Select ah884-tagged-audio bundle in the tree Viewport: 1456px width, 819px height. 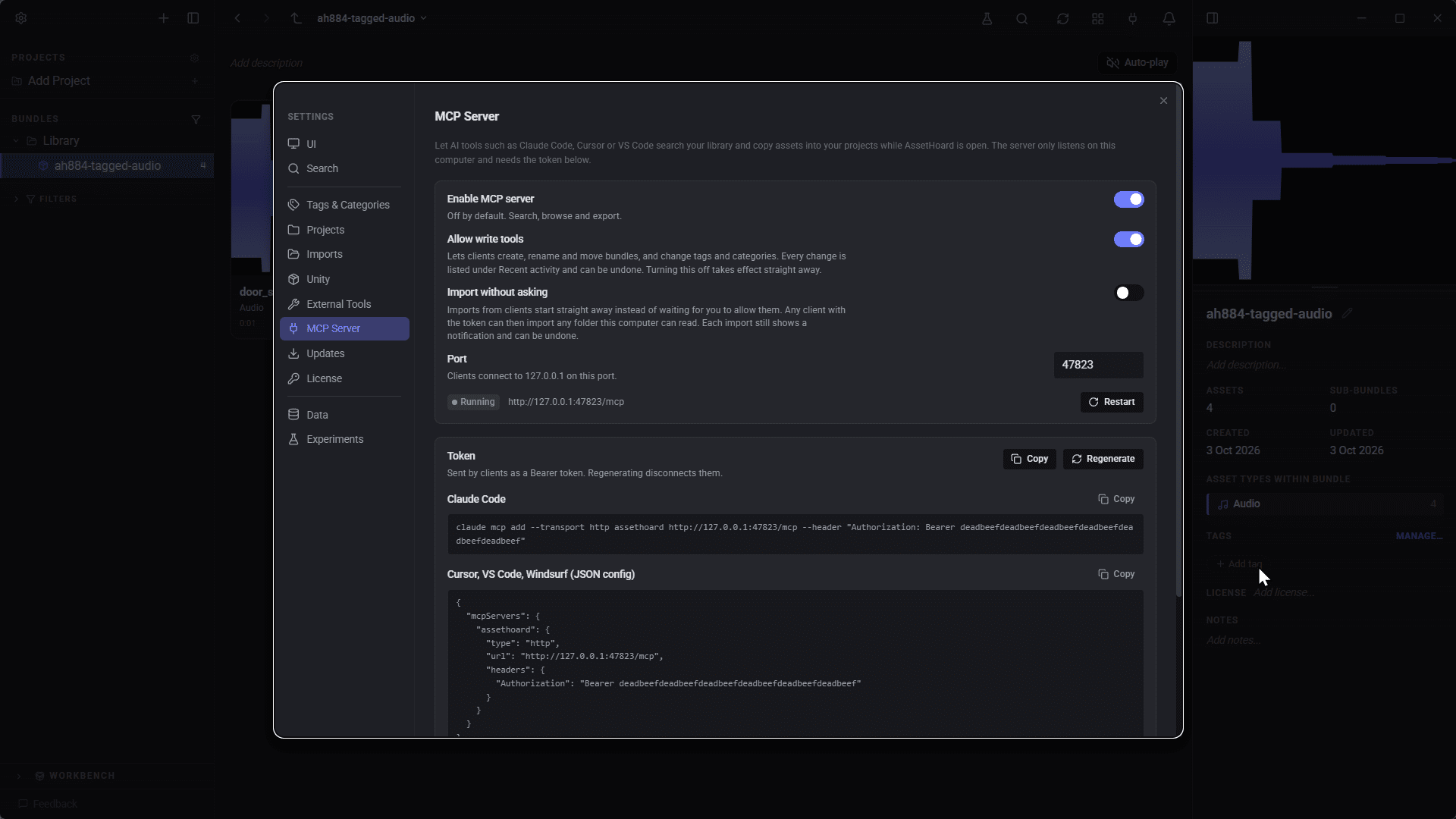[107, 166]
